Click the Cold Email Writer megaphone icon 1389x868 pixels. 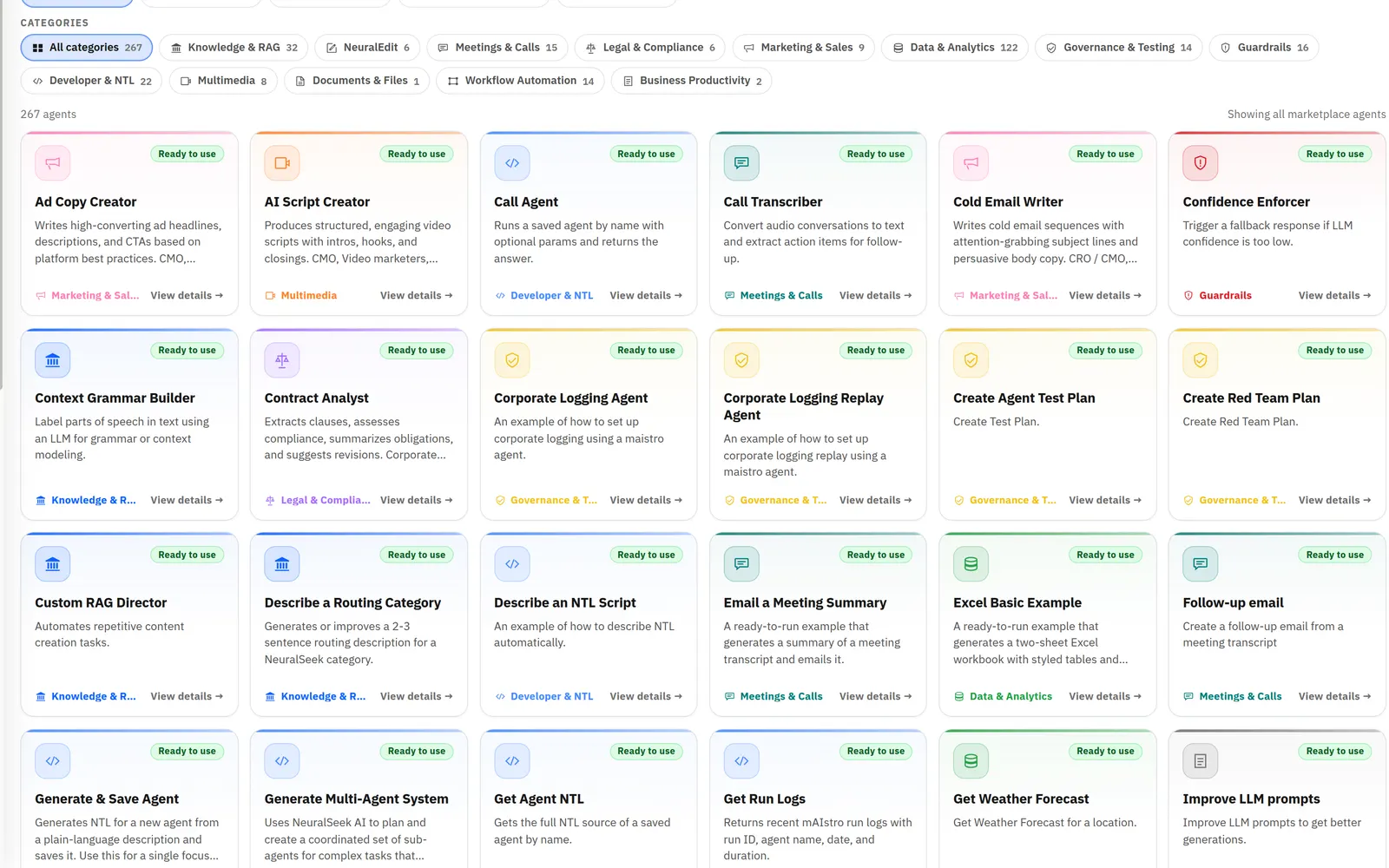(x=971, y=163)
